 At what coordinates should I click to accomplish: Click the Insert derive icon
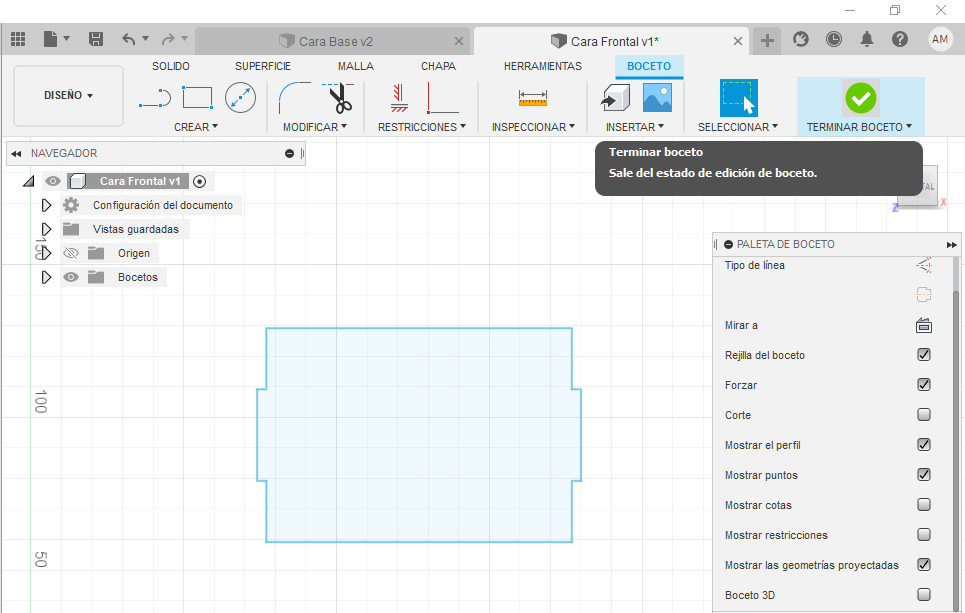point(615,98)
